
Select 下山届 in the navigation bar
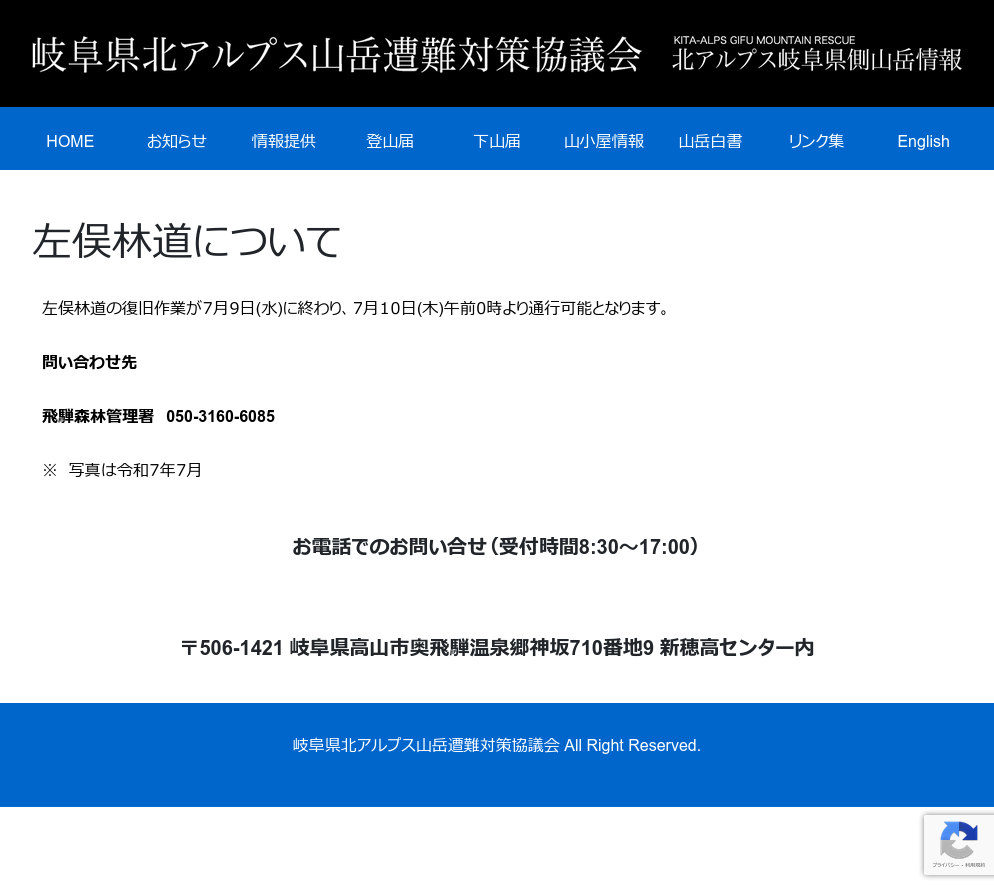coord(497,141)
